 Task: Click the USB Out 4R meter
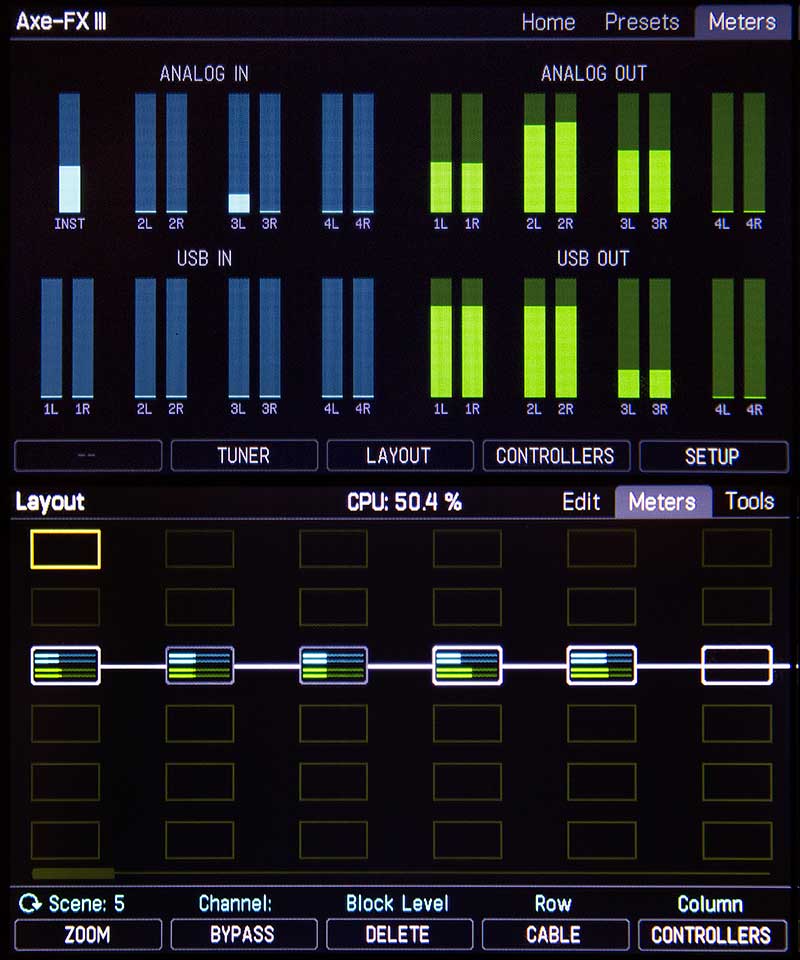click(754, 338)
